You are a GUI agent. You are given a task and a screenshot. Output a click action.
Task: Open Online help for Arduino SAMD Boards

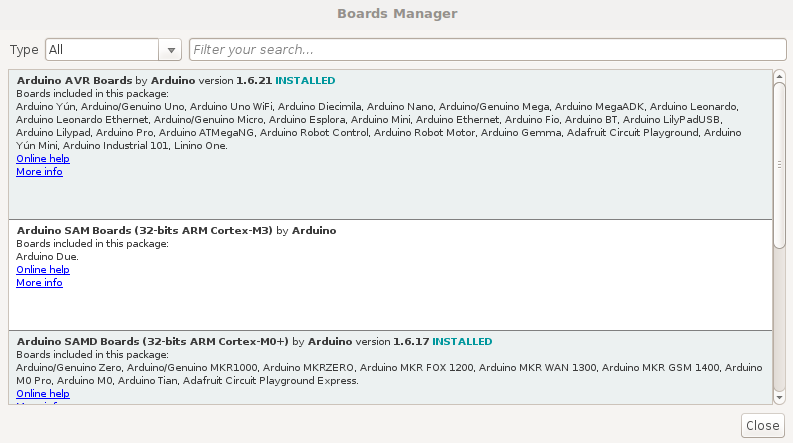coord(43,393)
